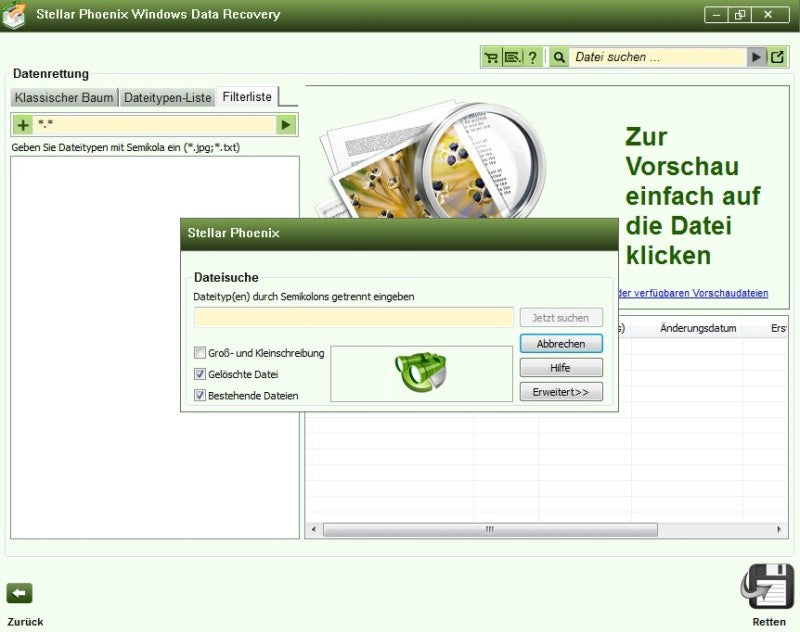
Task: Click the left scroll arrow of file list
Action: [313, 529]
